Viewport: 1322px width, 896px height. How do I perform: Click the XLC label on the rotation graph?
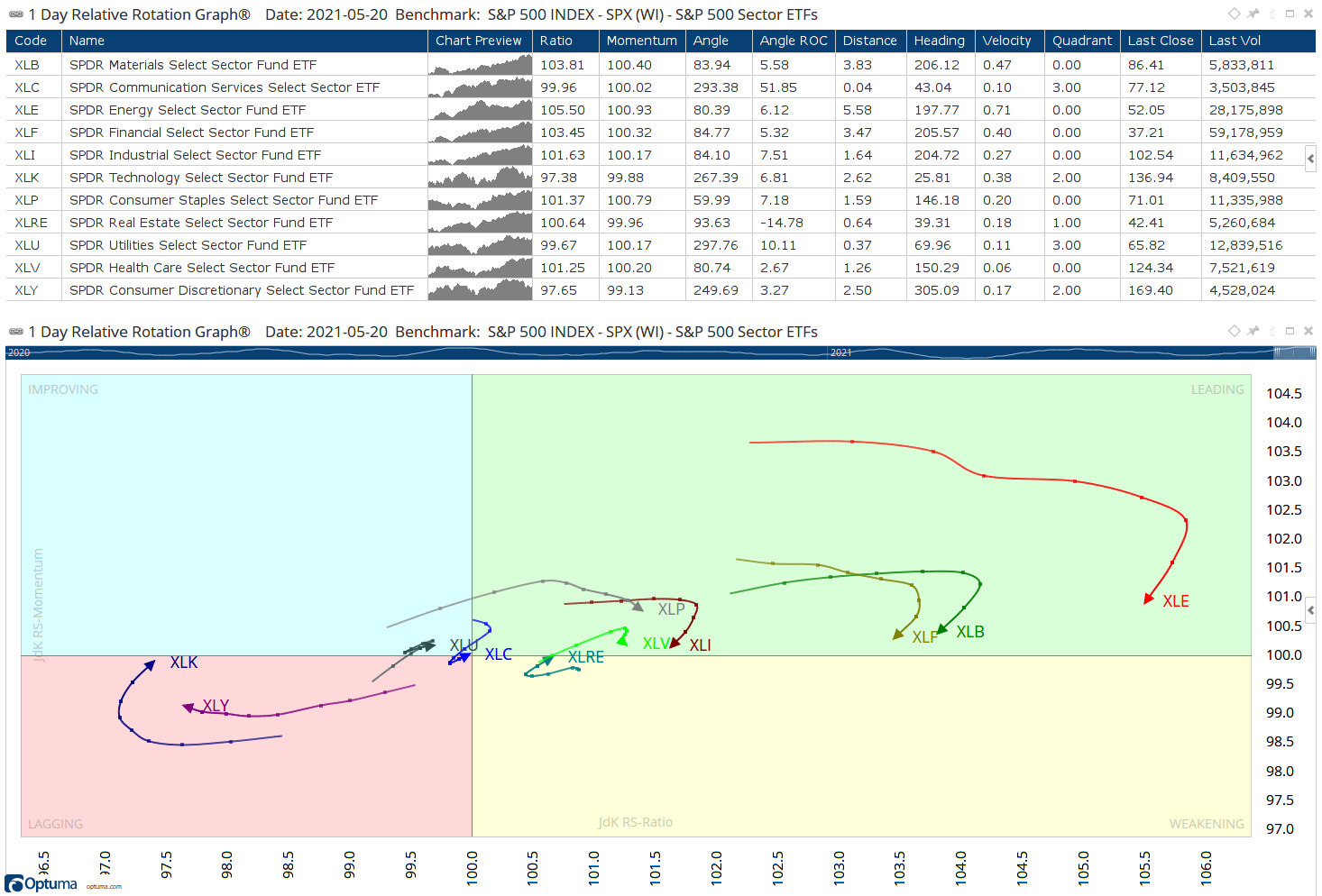point(499,654)
